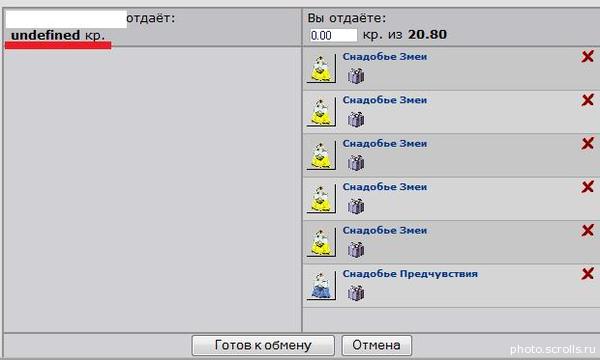
Task: Click the yellow potion thumbnail in first row
Action: (321, 68)
